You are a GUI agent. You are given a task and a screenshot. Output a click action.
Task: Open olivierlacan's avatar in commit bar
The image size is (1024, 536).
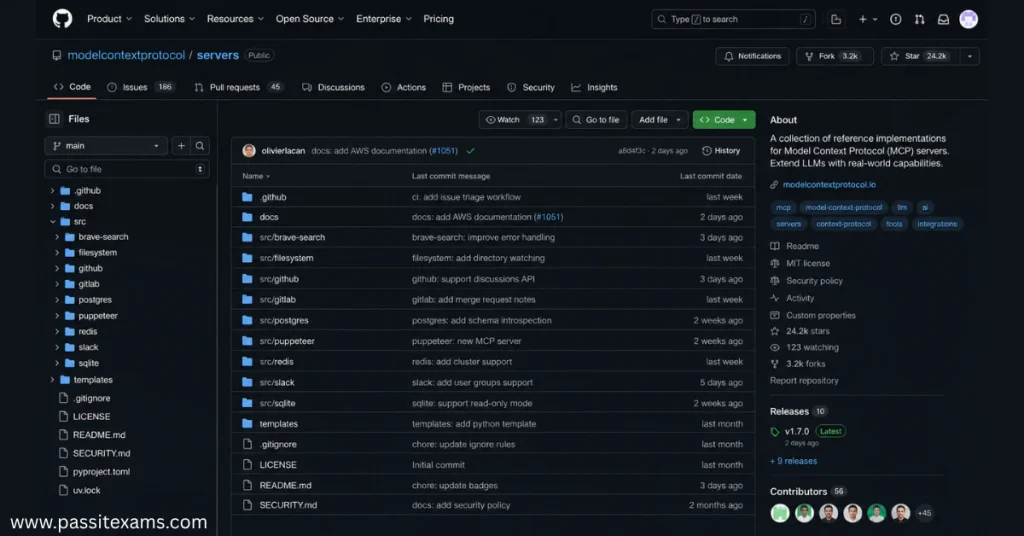point(249,151)
